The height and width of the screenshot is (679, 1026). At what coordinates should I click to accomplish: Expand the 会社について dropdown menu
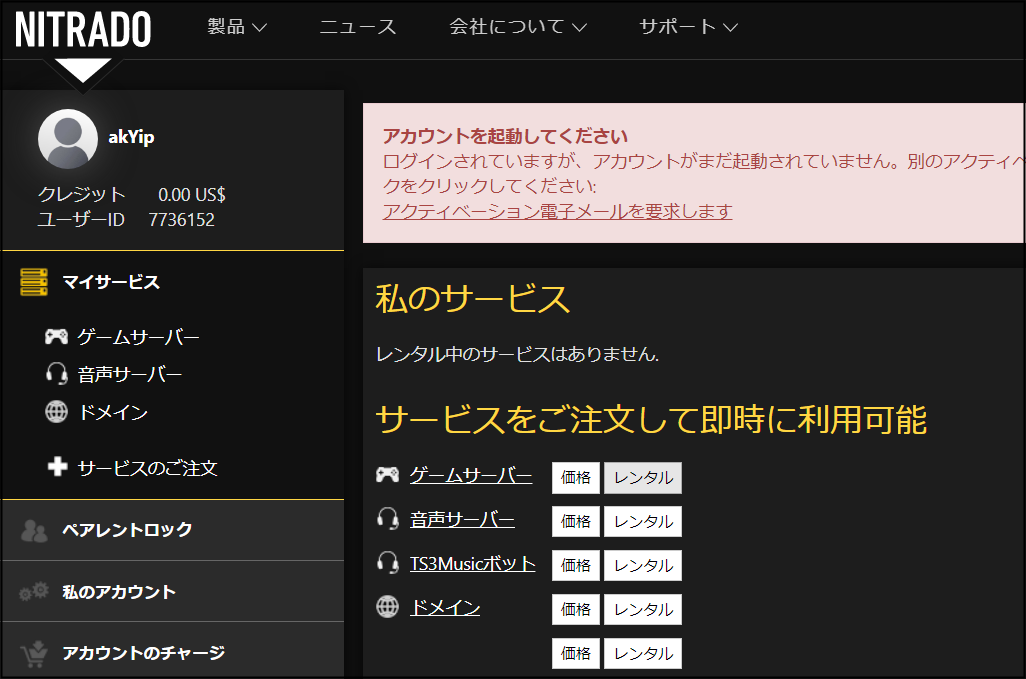[518, 27]
